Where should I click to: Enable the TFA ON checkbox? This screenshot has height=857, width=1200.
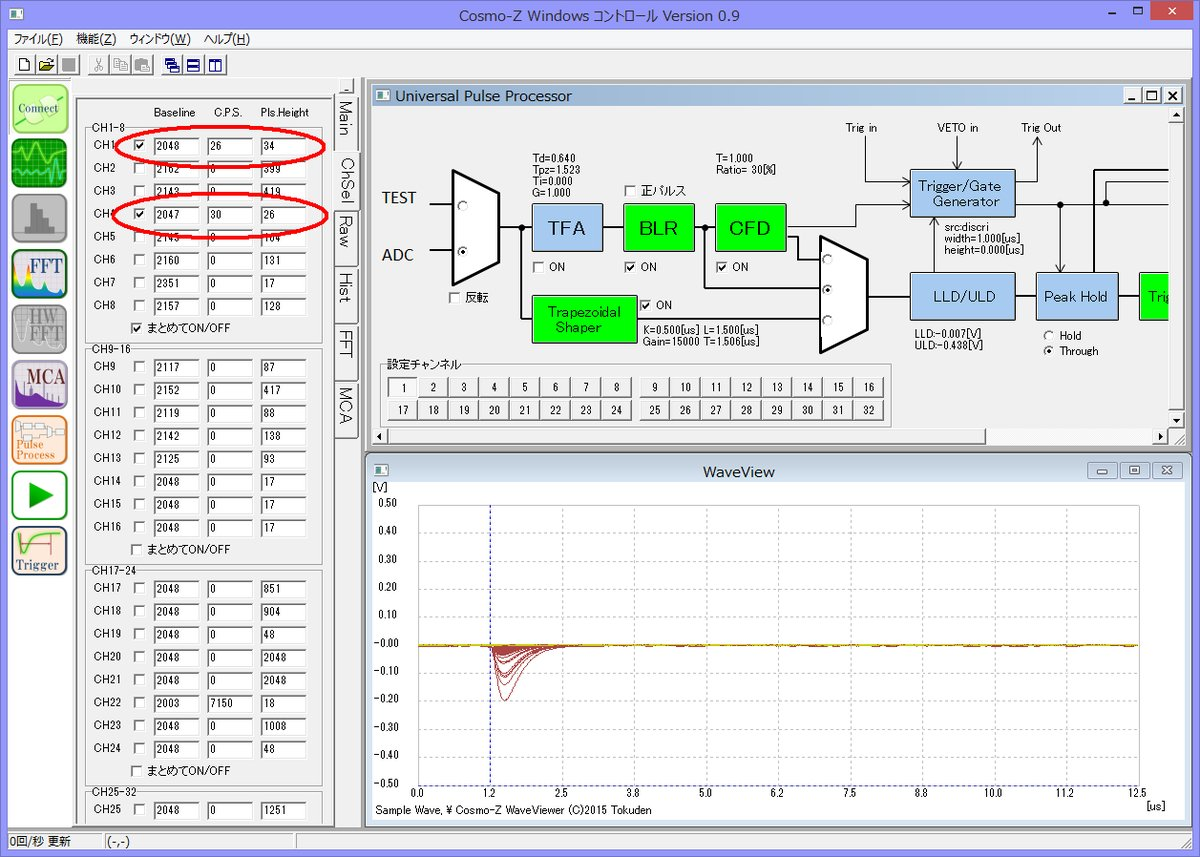[539, 267]
